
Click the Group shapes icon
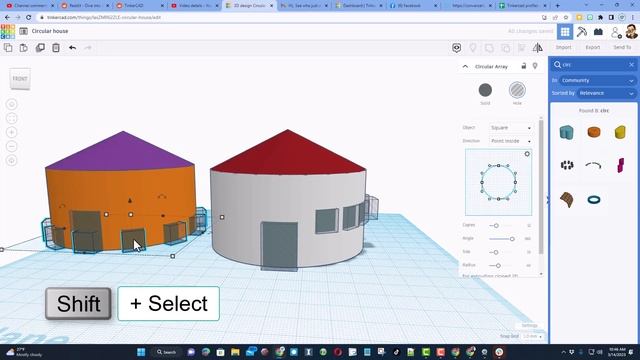[489, 48]
